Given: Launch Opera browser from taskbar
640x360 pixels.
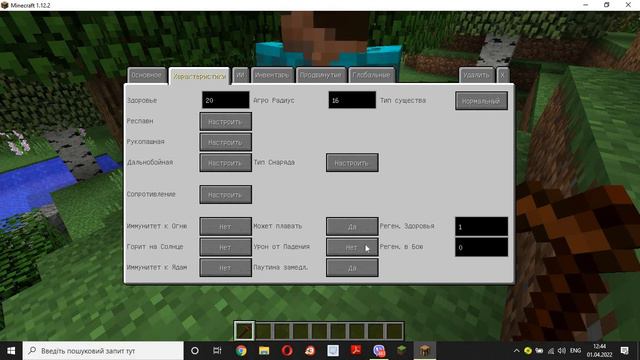Looking at the screenshot, I should (x=287, y=351).
